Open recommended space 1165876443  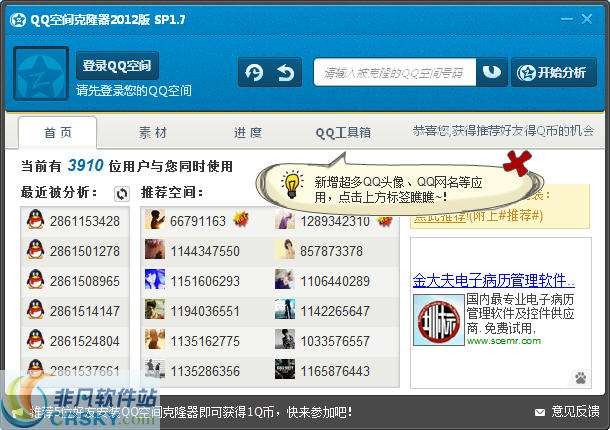335,371
